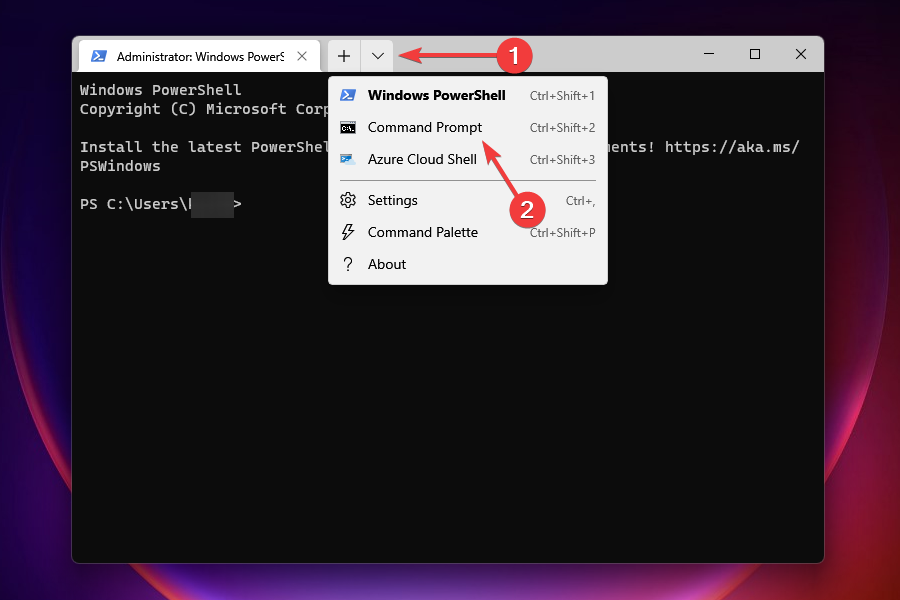The width and height of the screenshot is (900, 600).
Task: Open Settings from the dropdown menu
Action: pyautogui.click(x=468, y=200)
